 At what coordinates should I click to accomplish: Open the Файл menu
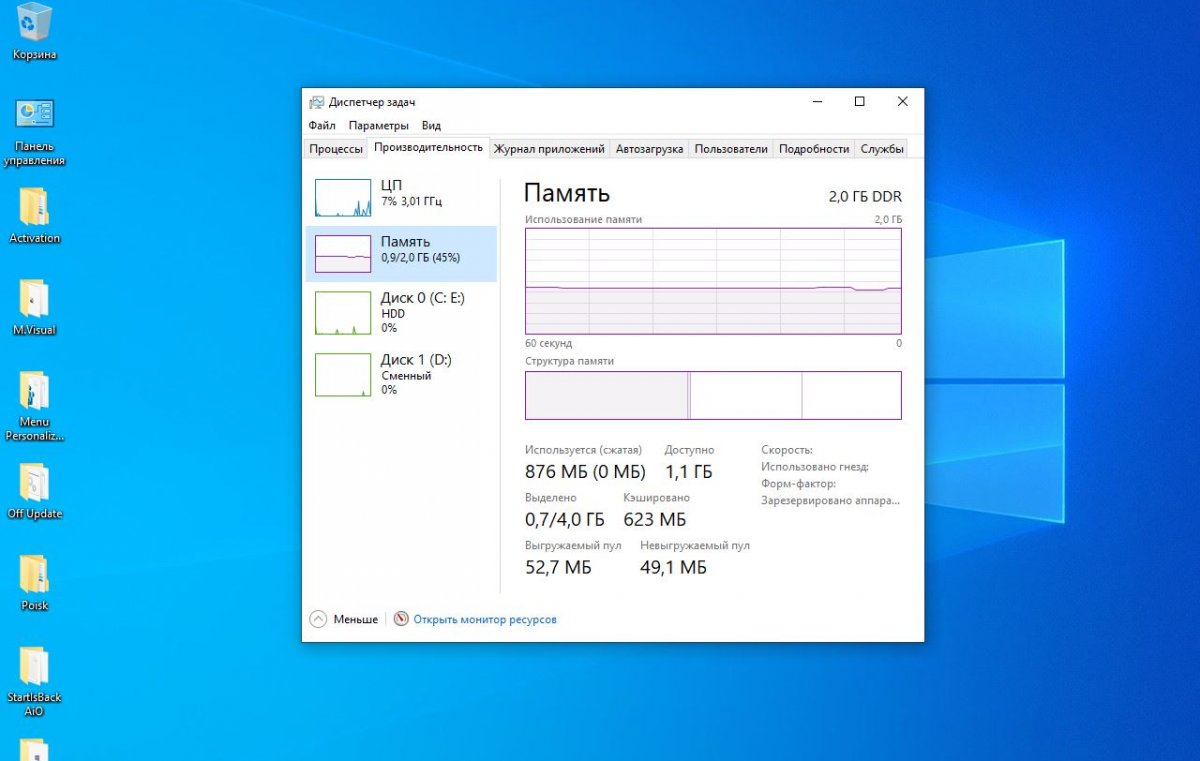pyautogui.click(x=322, y=126)
